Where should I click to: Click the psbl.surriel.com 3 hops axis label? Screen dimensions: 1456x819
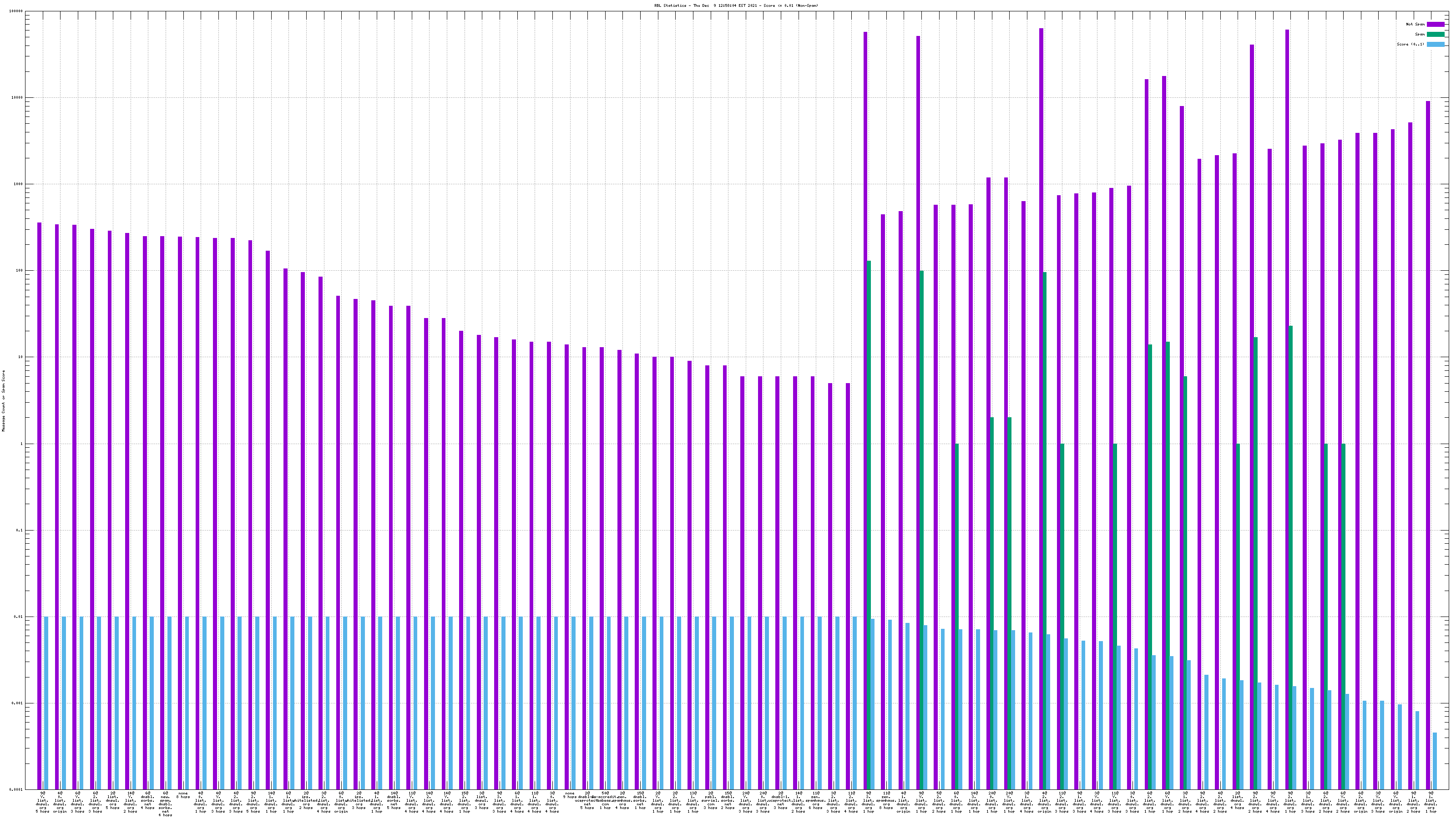[710, 801]
